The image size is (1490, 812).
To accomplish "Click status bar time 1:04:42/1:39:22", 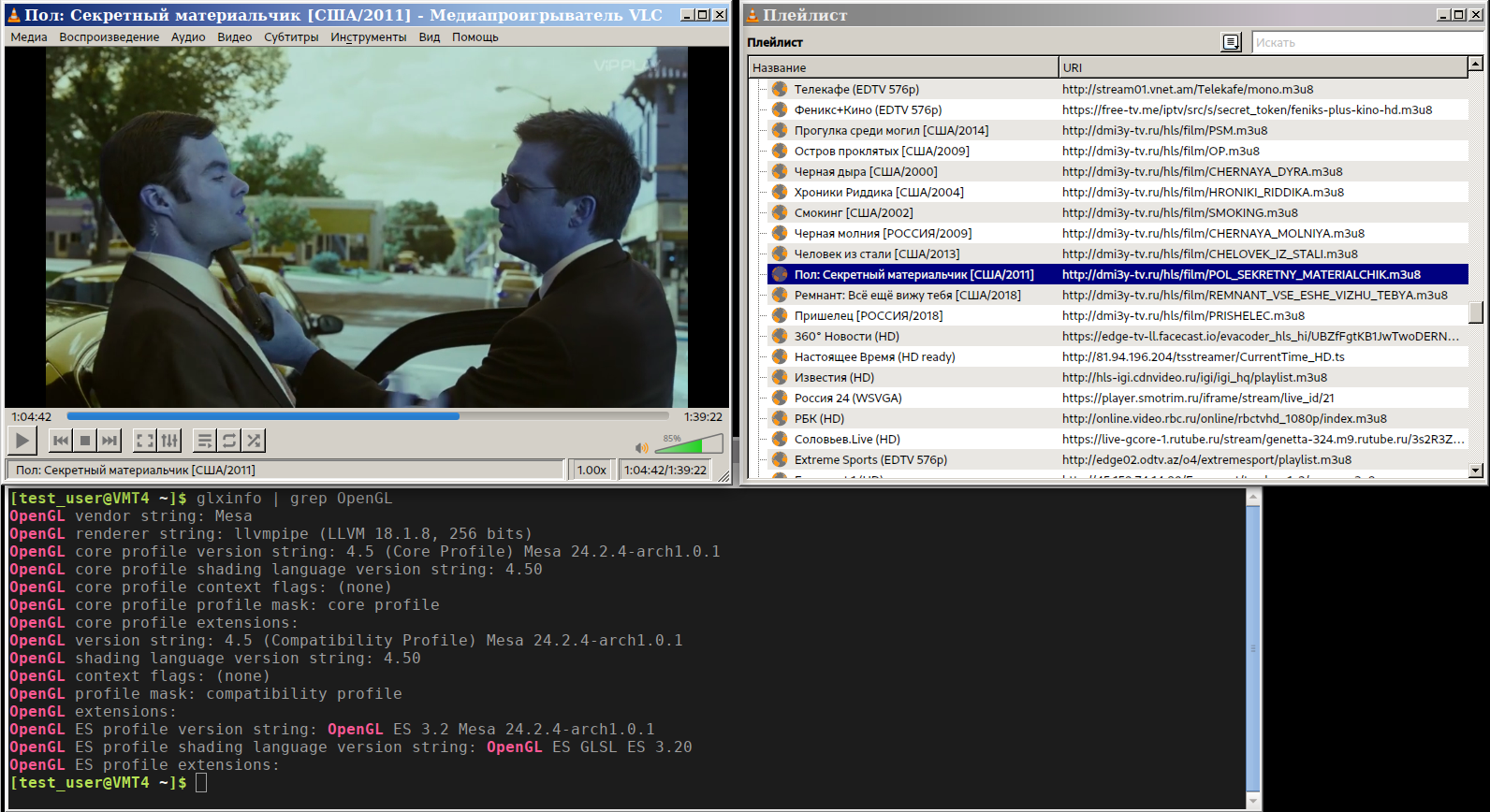I will pos(665,470).
